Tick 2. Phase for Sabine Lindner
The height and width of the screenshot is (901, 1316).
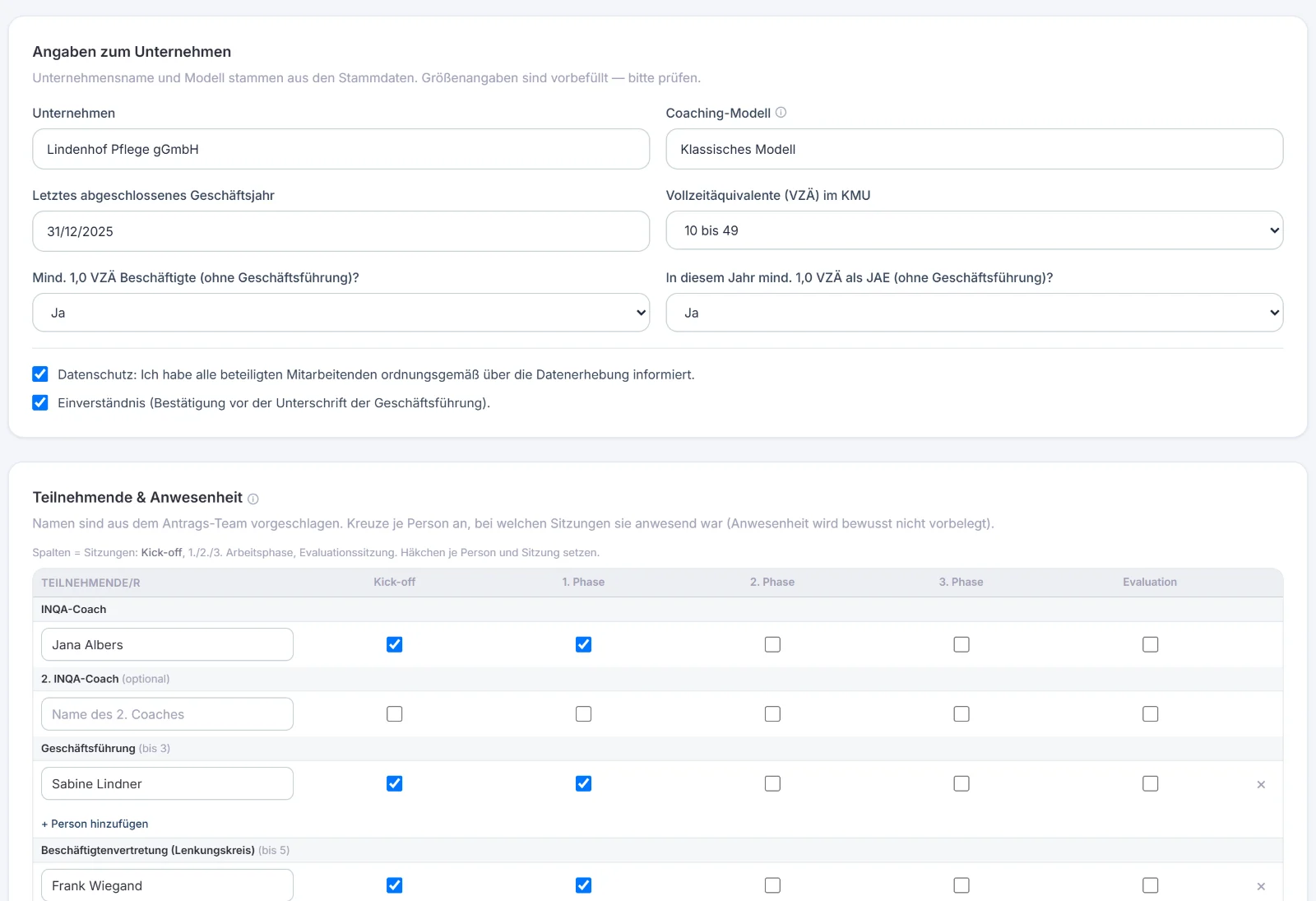(772, 783)
